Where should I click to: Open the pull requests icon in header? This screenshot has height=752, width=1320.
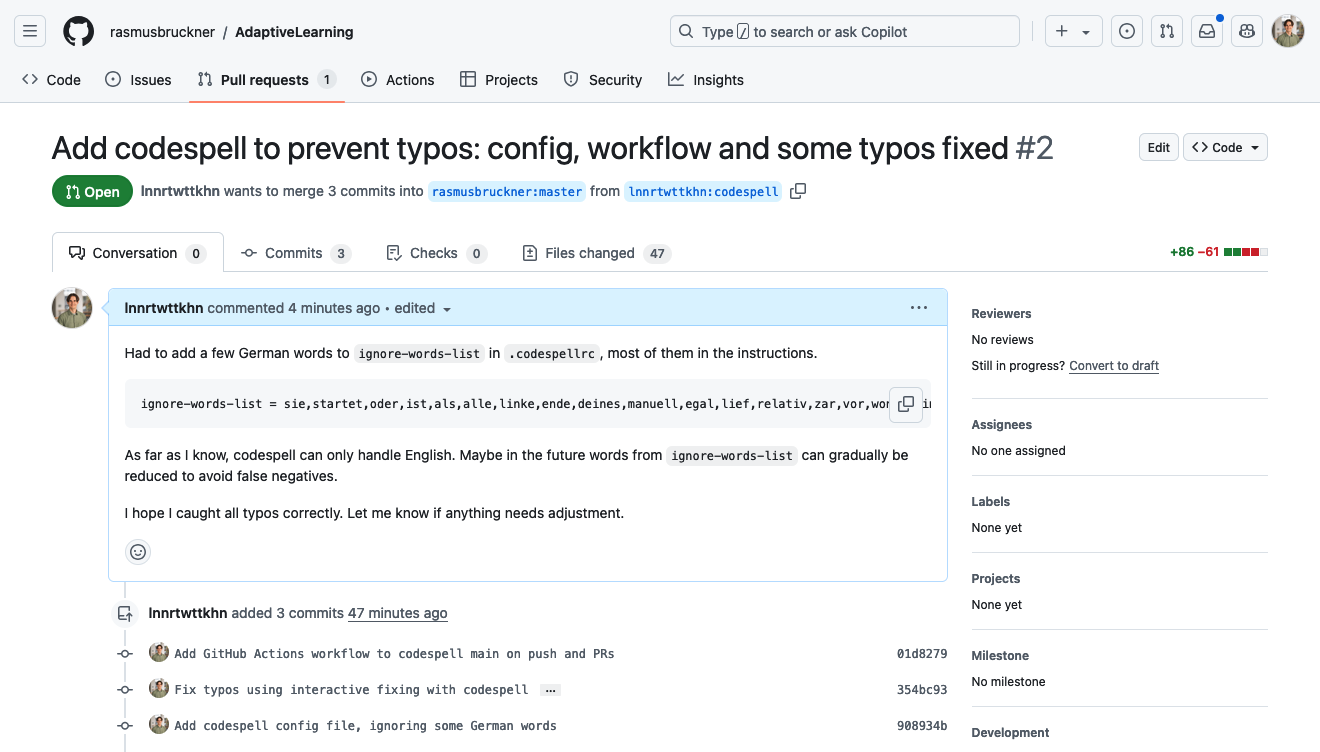click(1167, 32)
